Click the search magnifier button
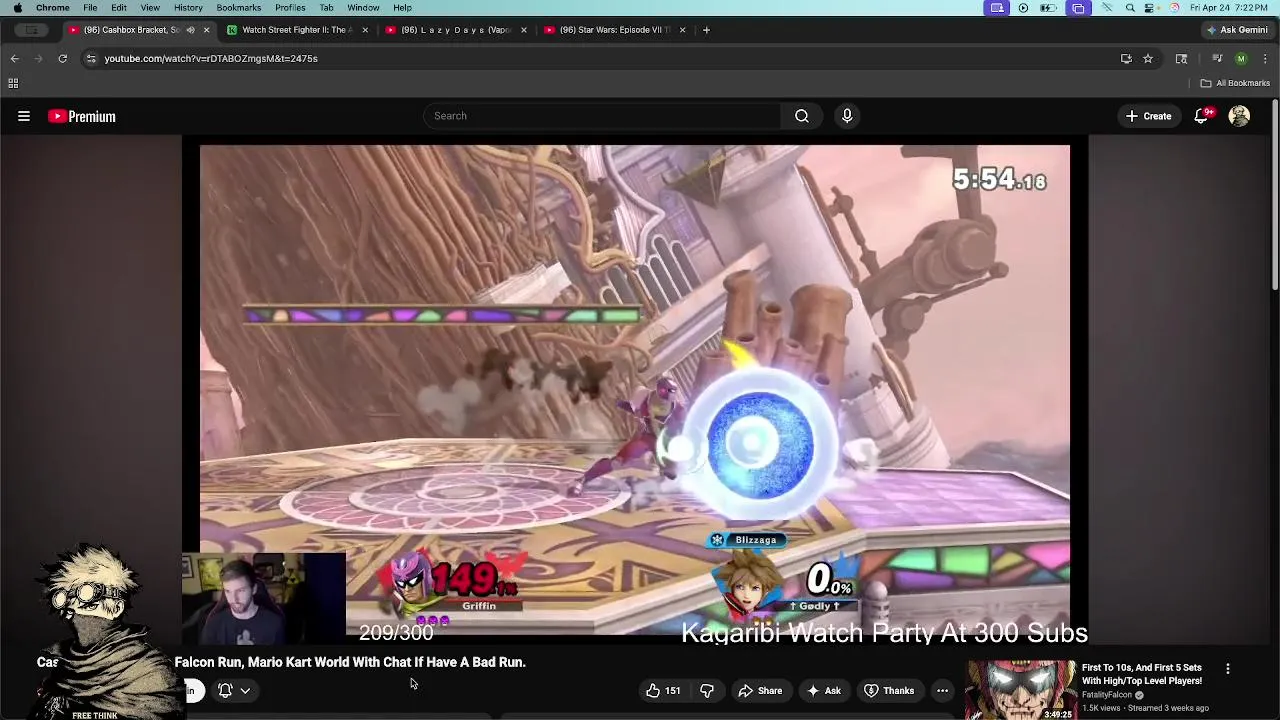Viewport: 1280px width, 720px height. (802, 116)
